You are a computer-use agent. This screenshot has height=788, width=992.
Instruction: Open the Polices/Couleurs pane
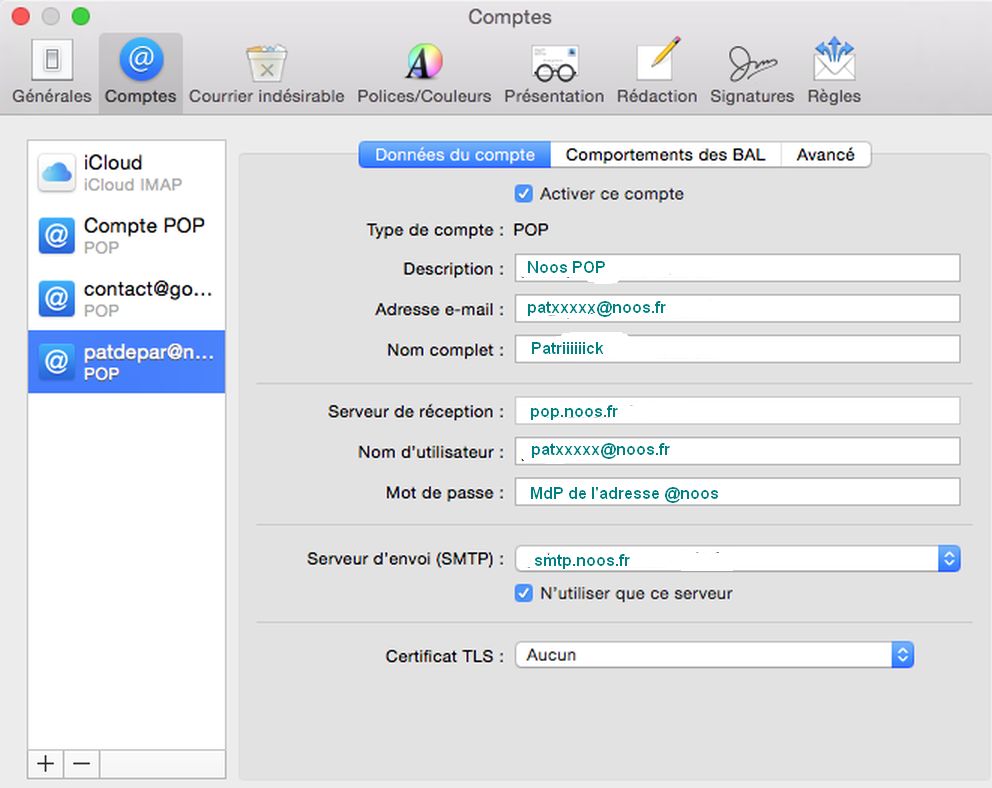(x=424, y=72)
